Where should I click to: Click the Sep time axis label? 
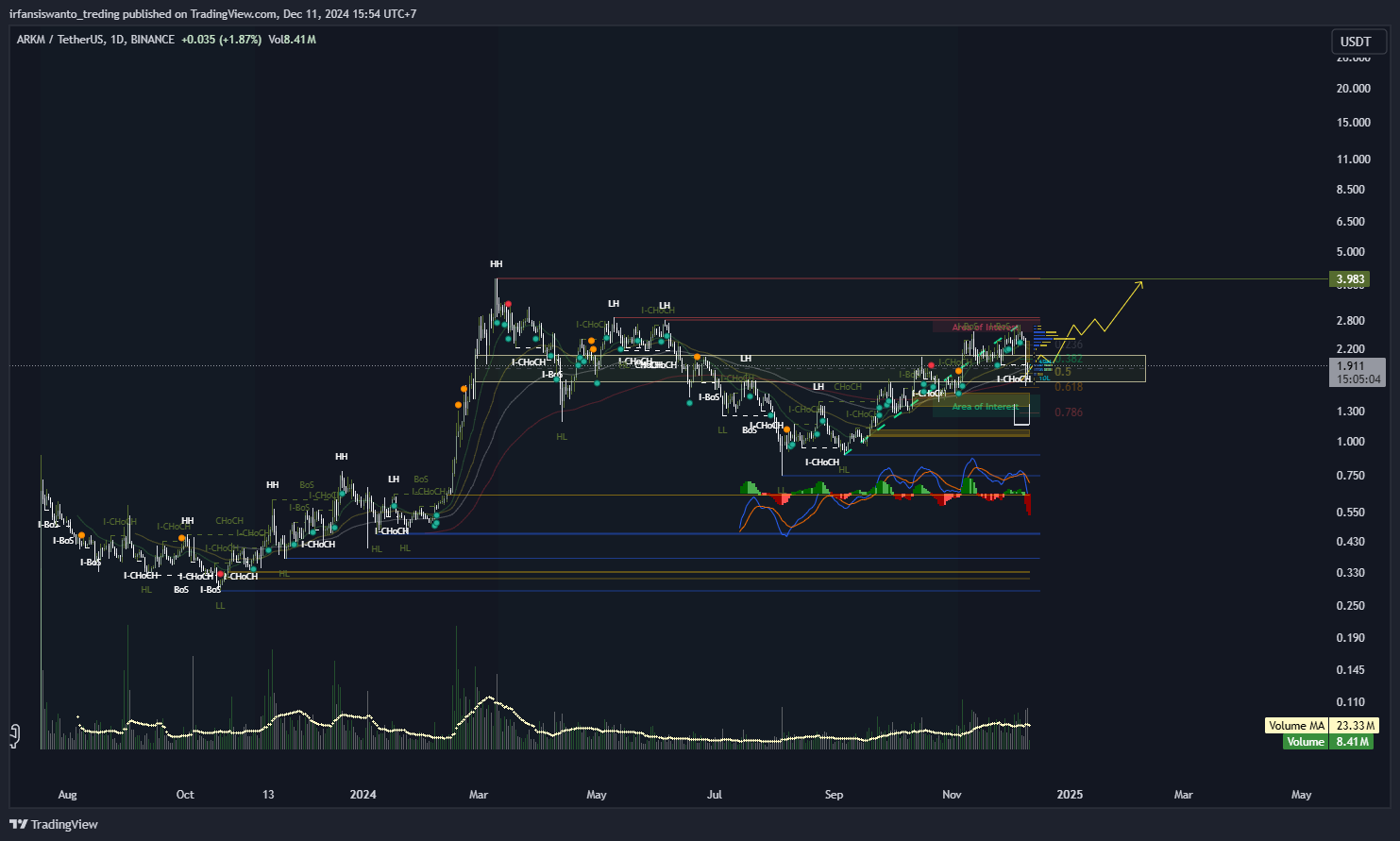(x=834, y=794)
